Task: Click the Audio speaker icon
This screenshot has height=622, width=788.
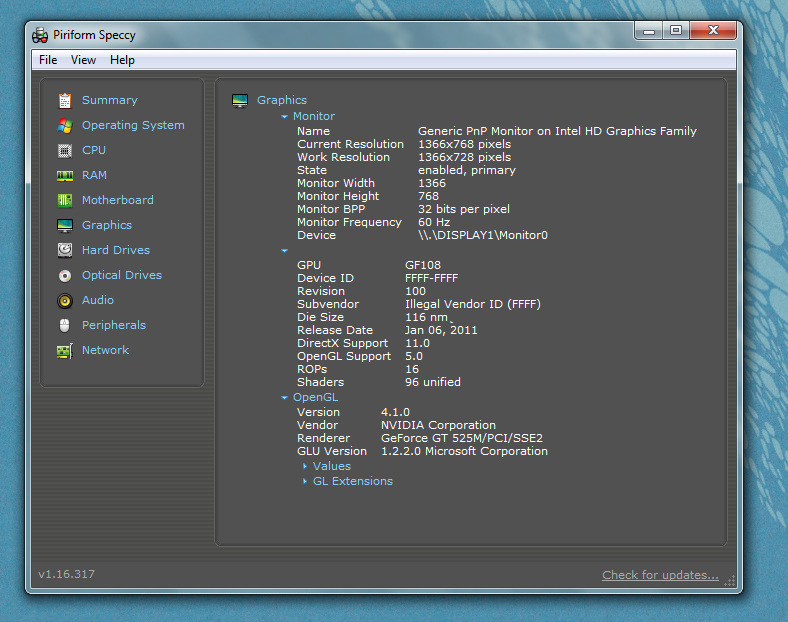Action: [65, 300]
